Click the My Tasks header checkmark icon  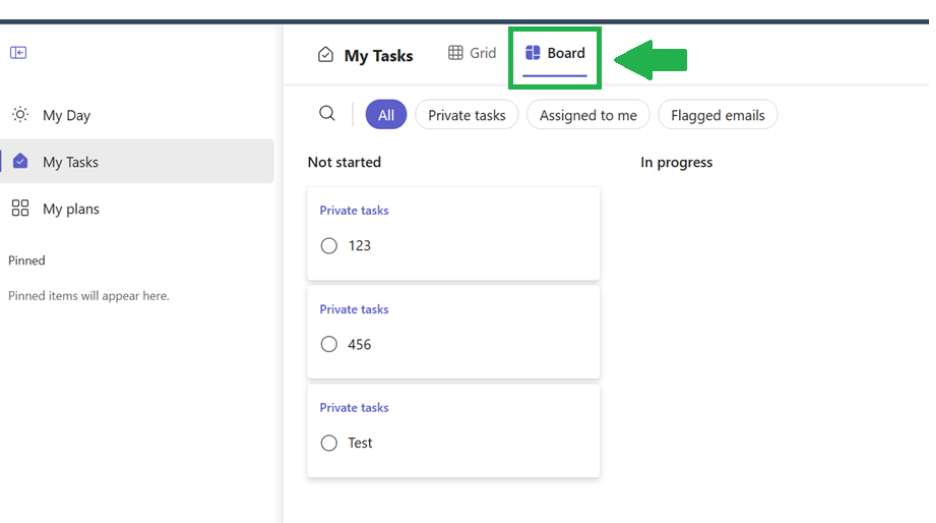tap(325, 55)
